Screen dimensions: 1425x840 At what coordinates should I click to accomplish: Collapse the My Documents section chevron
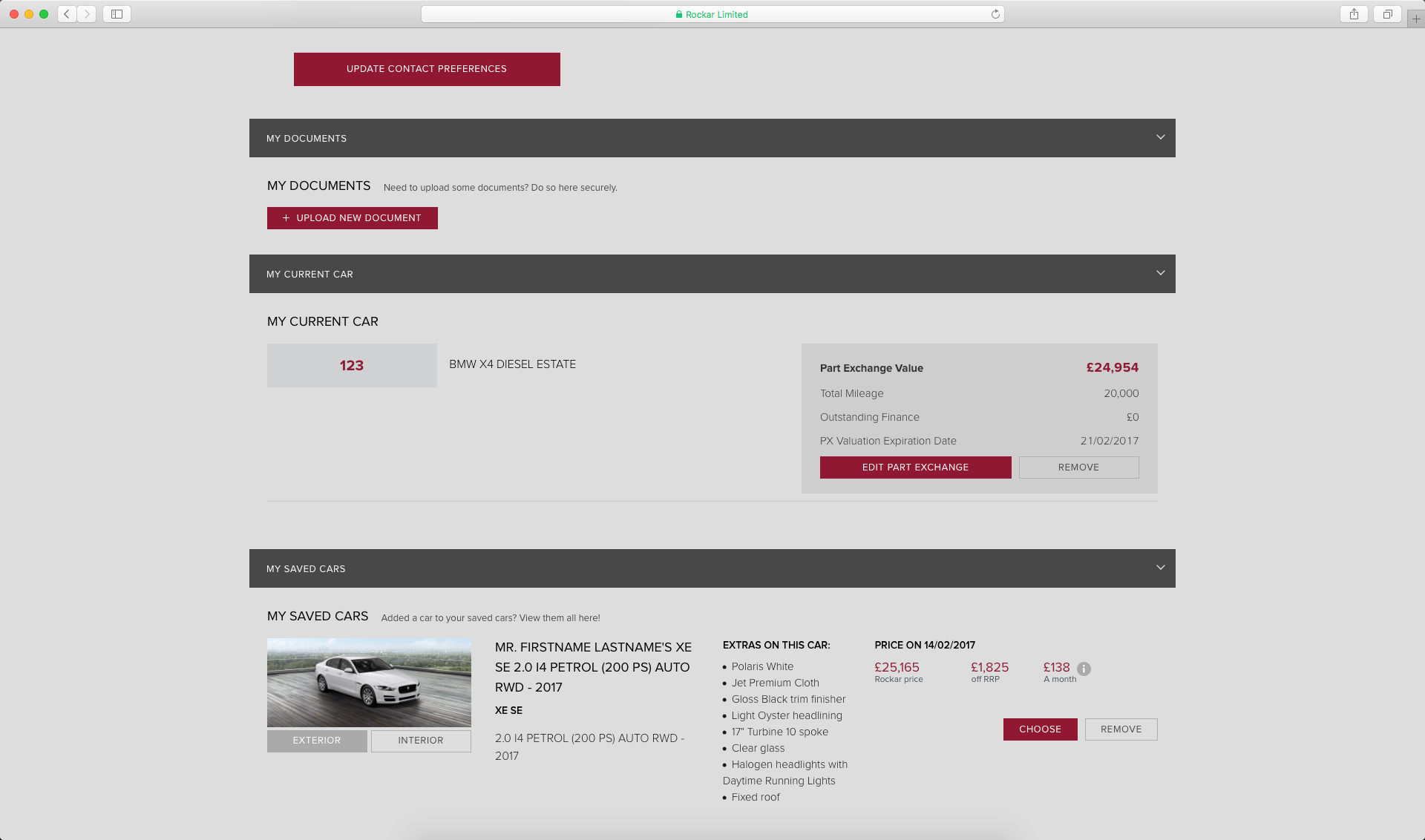coord(1160,137)
